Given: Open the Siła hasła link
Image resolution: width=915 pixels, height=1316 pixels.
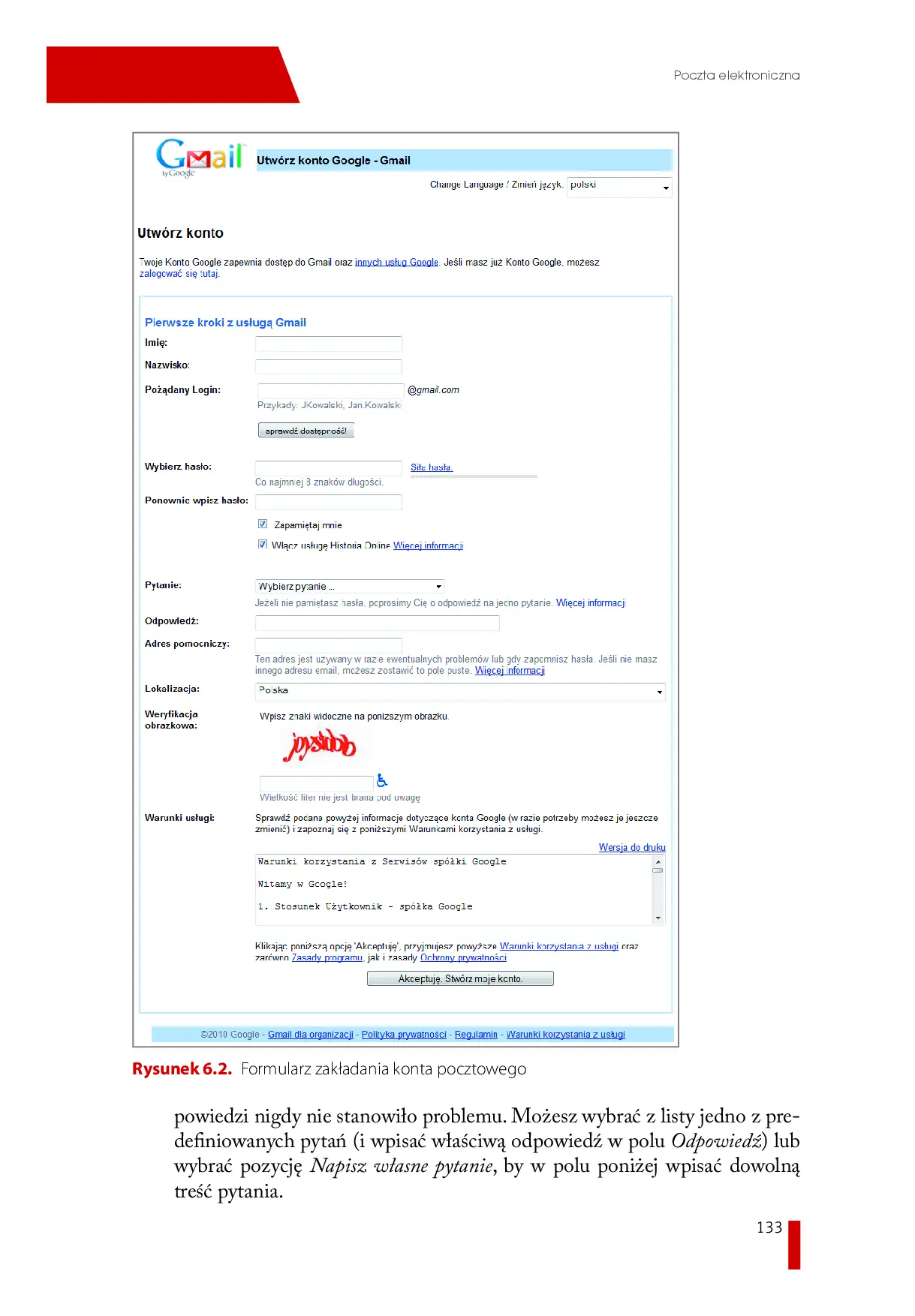Looking at the screenshot, I should [x=432, y=467].
